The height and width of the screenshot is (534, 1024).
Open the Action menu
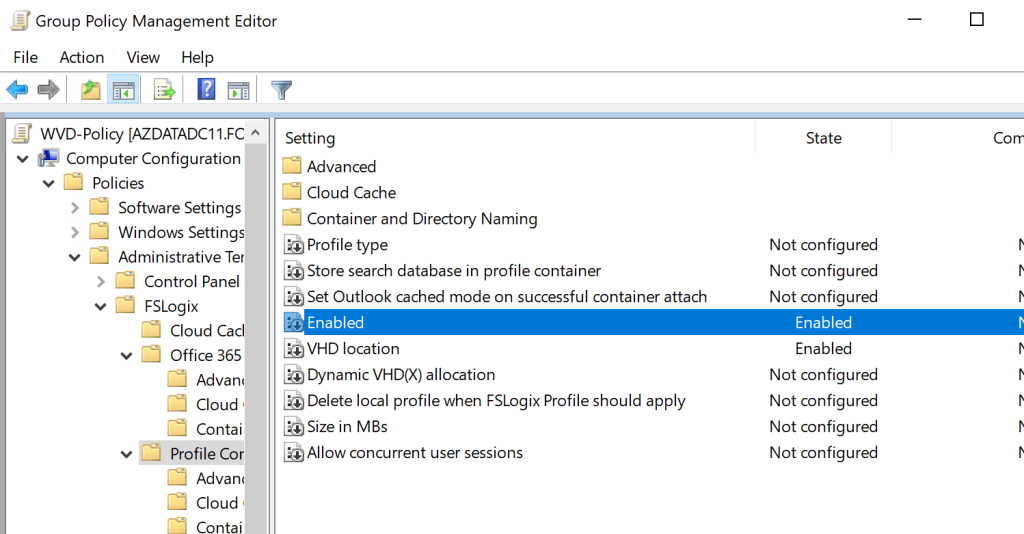pyautogui.click(x=82, y=57)
